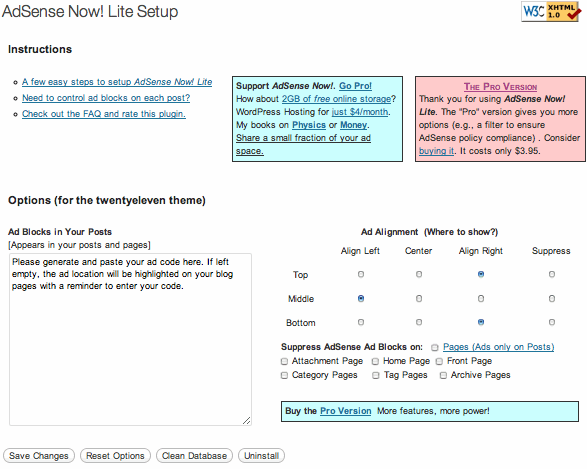Click the 'Pro Version' link in the buy banner
The image size is (587, 469).
tap(346, 411)
